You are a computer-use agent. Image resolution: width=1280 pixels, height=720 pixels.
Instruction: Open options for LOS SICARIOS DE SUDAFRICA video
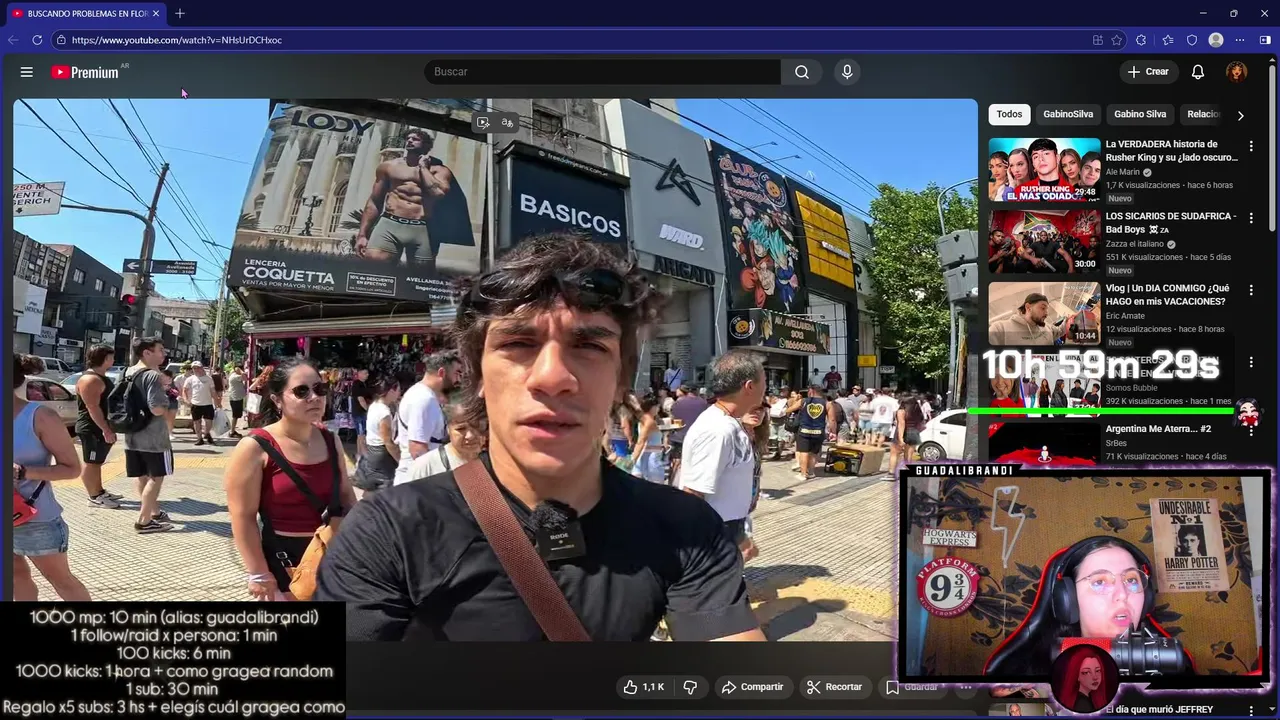click(1250, 218)
